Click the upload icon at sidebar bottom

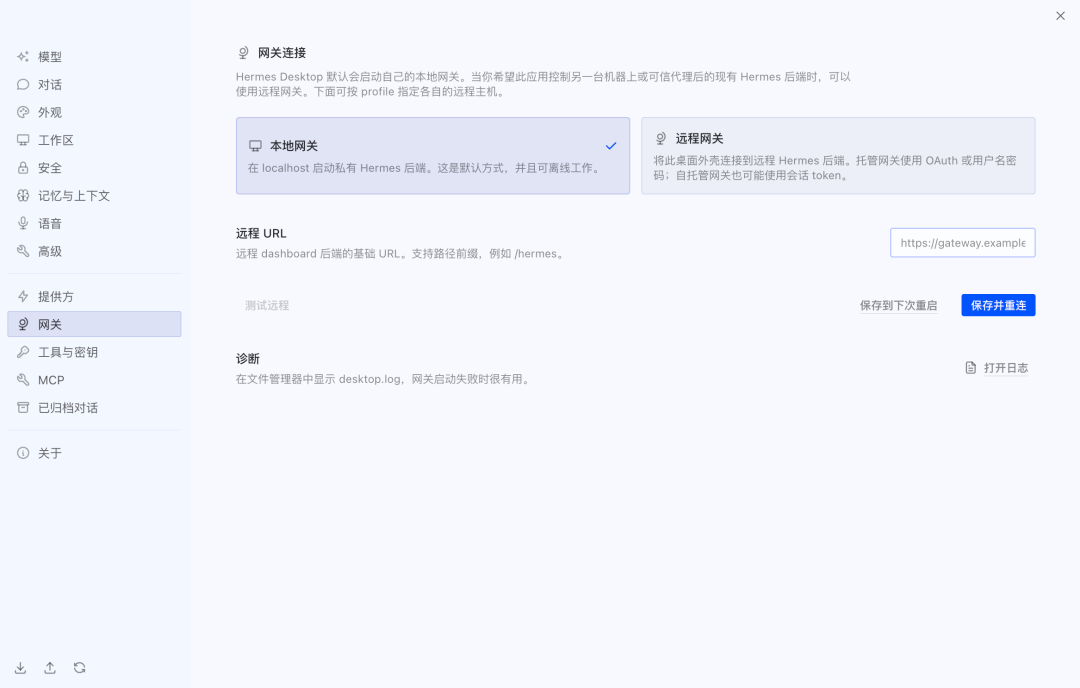[50, 668]
